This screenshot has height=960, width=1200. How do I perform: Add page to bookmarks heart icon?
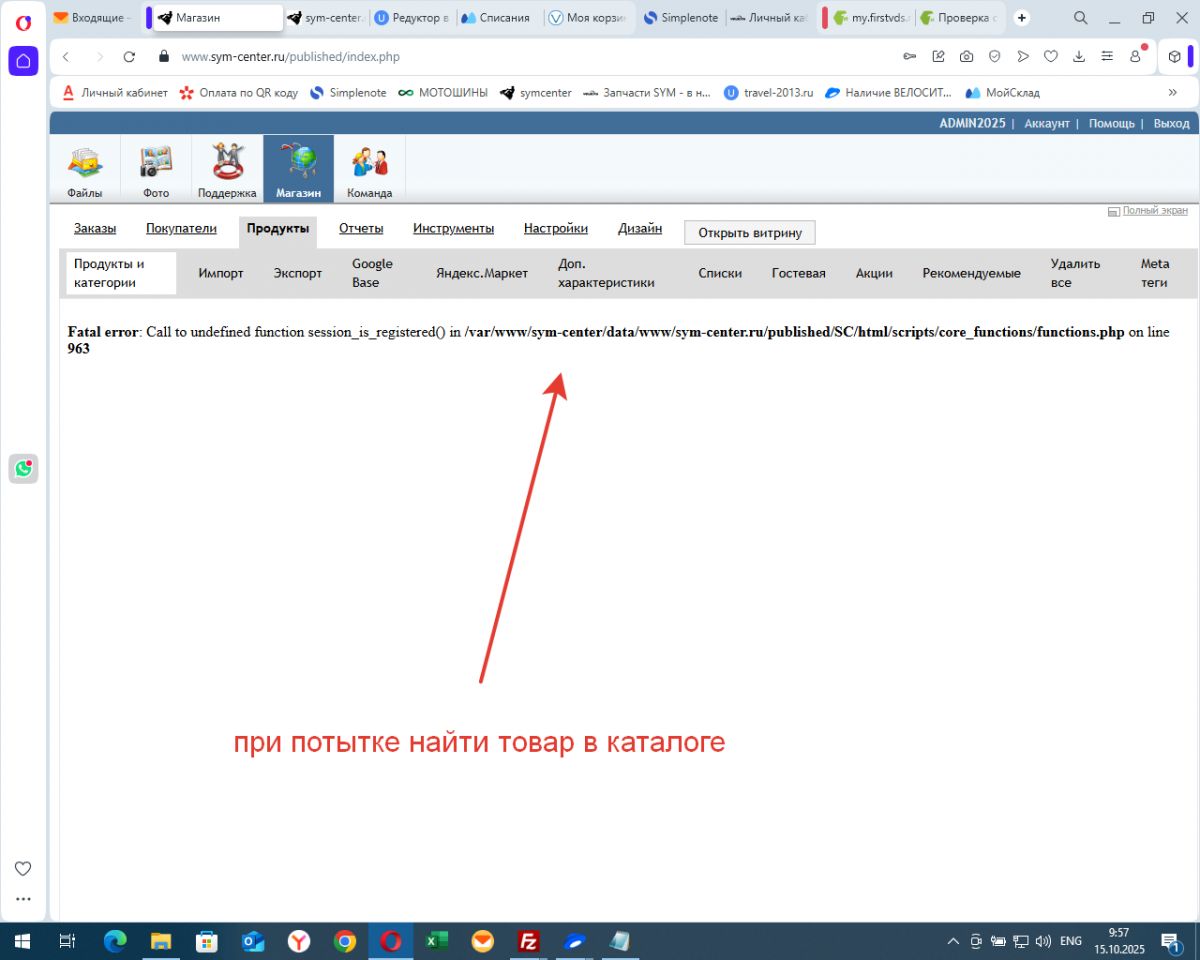pos(1051,57)
